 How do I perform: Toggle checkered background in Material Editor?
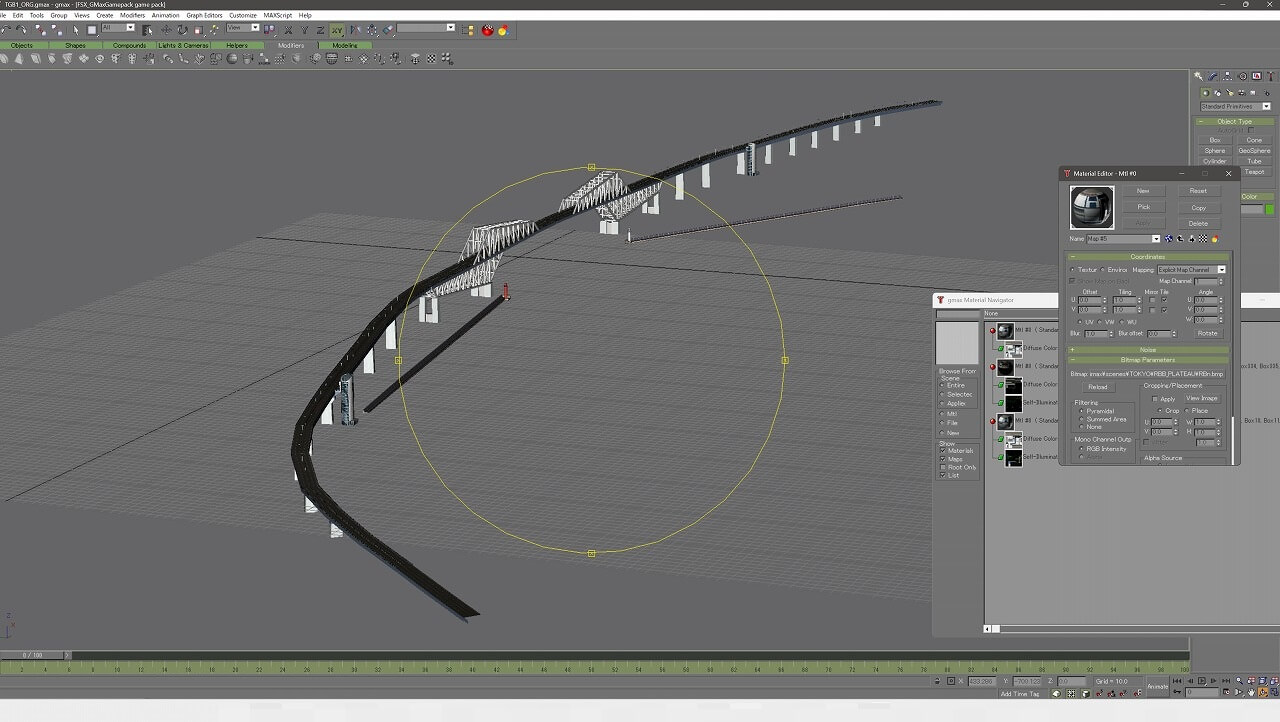tap(1203, 239)
